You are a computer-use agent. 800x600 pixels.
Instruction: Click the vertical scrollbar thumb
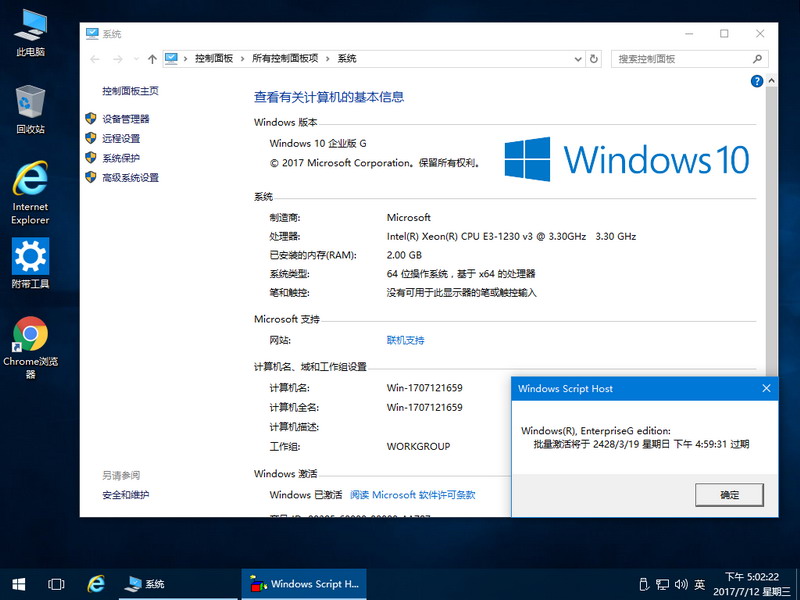coord(771,230)
